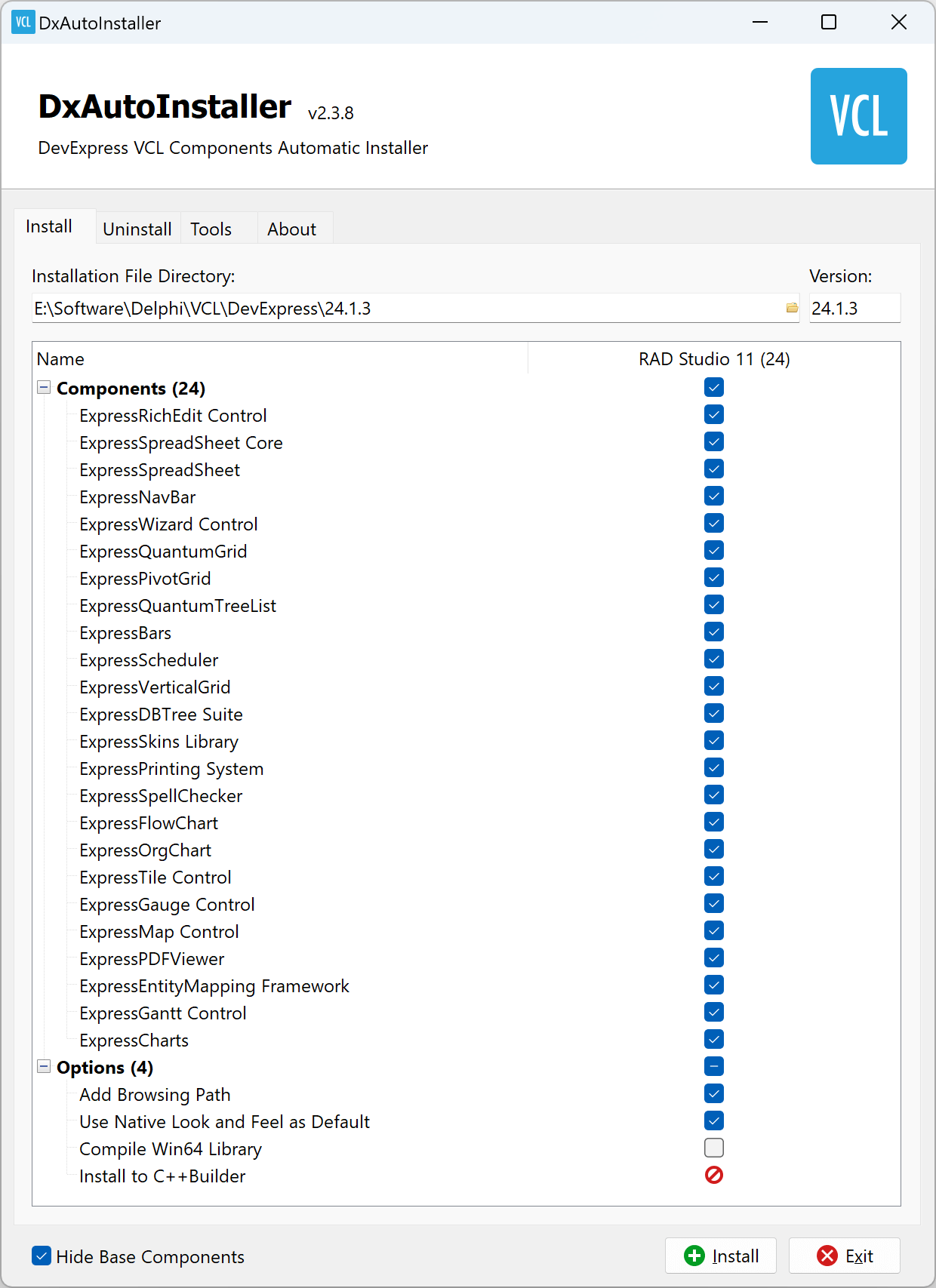936x1288 pixels.
Task: Uncheck all Components (24) checkbox
Action: [714, 387]
